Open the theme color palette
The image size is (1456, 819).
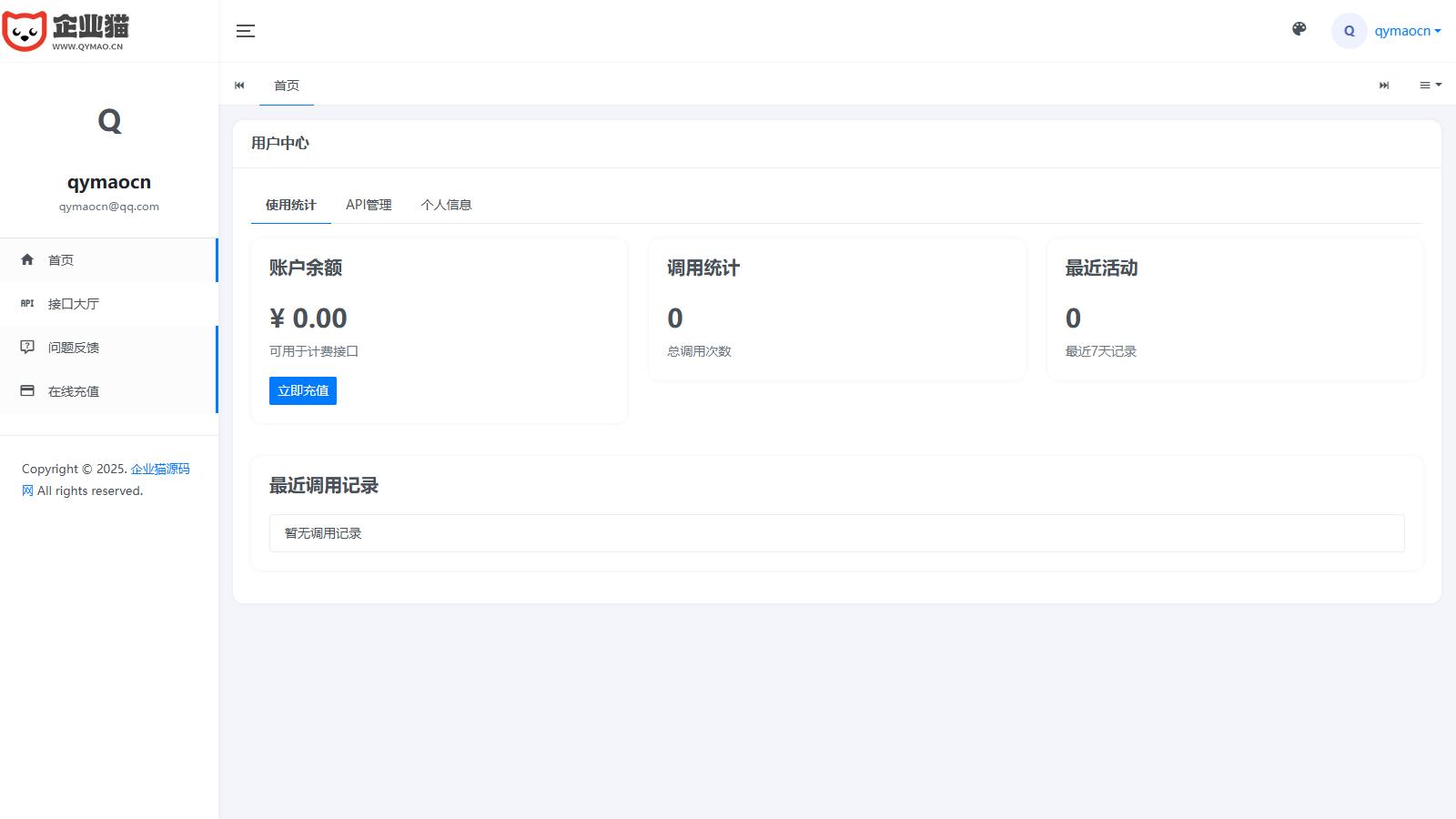[x=1299, y=29]
